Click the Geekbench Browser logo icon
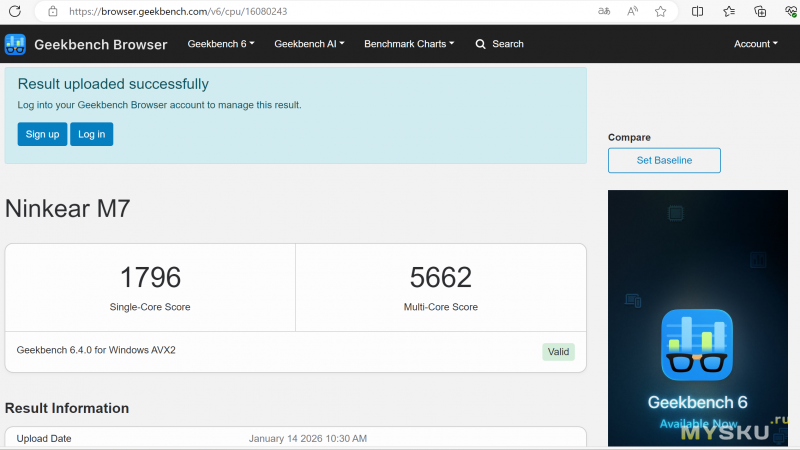The width and height of the screenshot is (800, 450). coord(15,44)
